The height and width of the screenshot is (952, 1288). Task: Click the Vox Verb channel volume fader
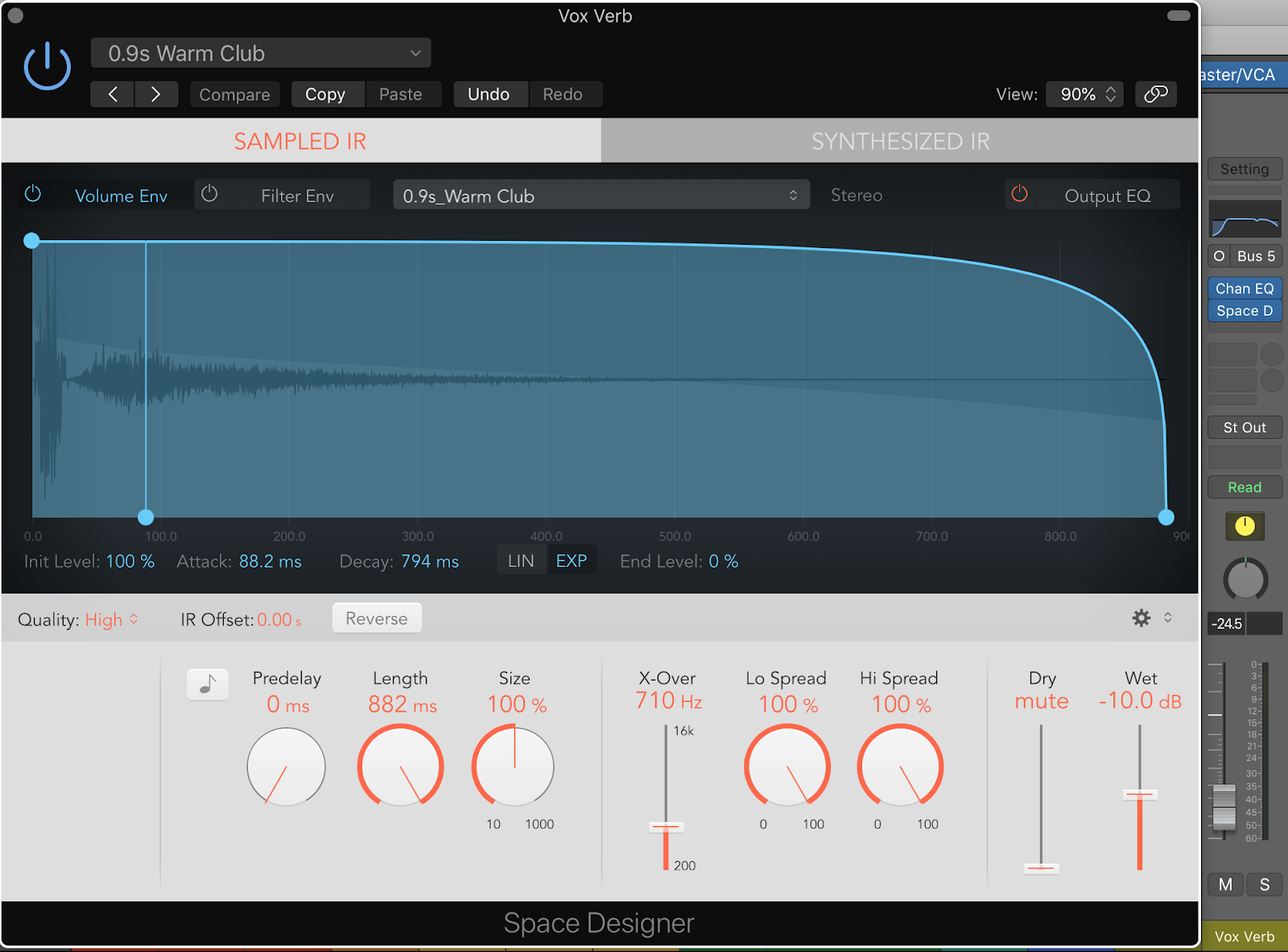click(1224, 806)
